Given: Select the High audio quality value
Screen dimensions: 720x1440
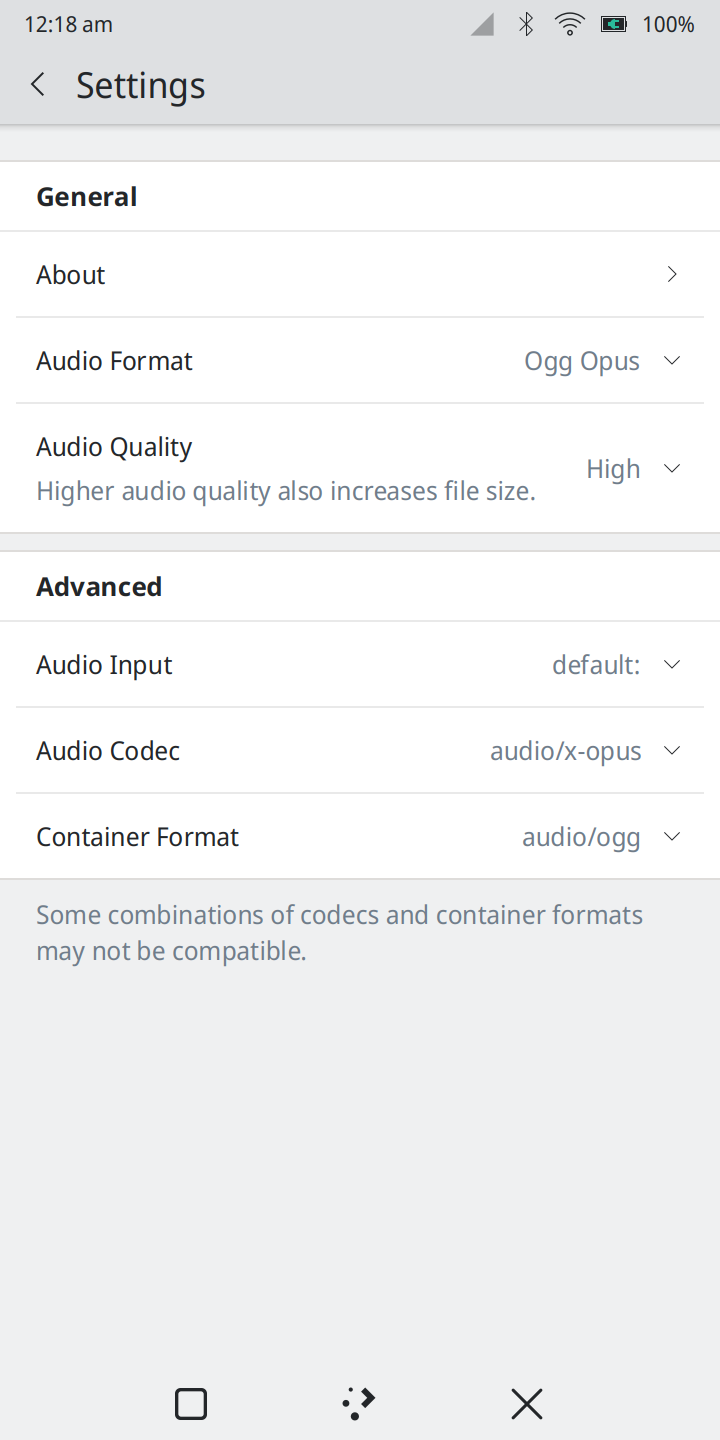Looking at the screenshot, I should click(613, 469).
